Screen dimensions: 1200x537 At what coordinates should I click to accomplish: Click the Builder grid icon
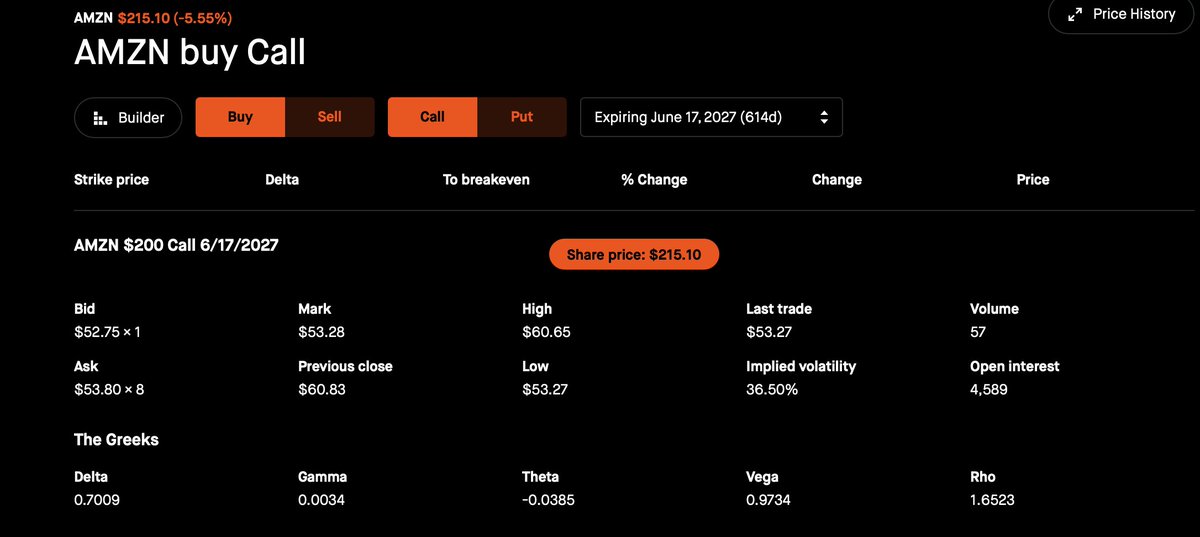coord(100,118)
